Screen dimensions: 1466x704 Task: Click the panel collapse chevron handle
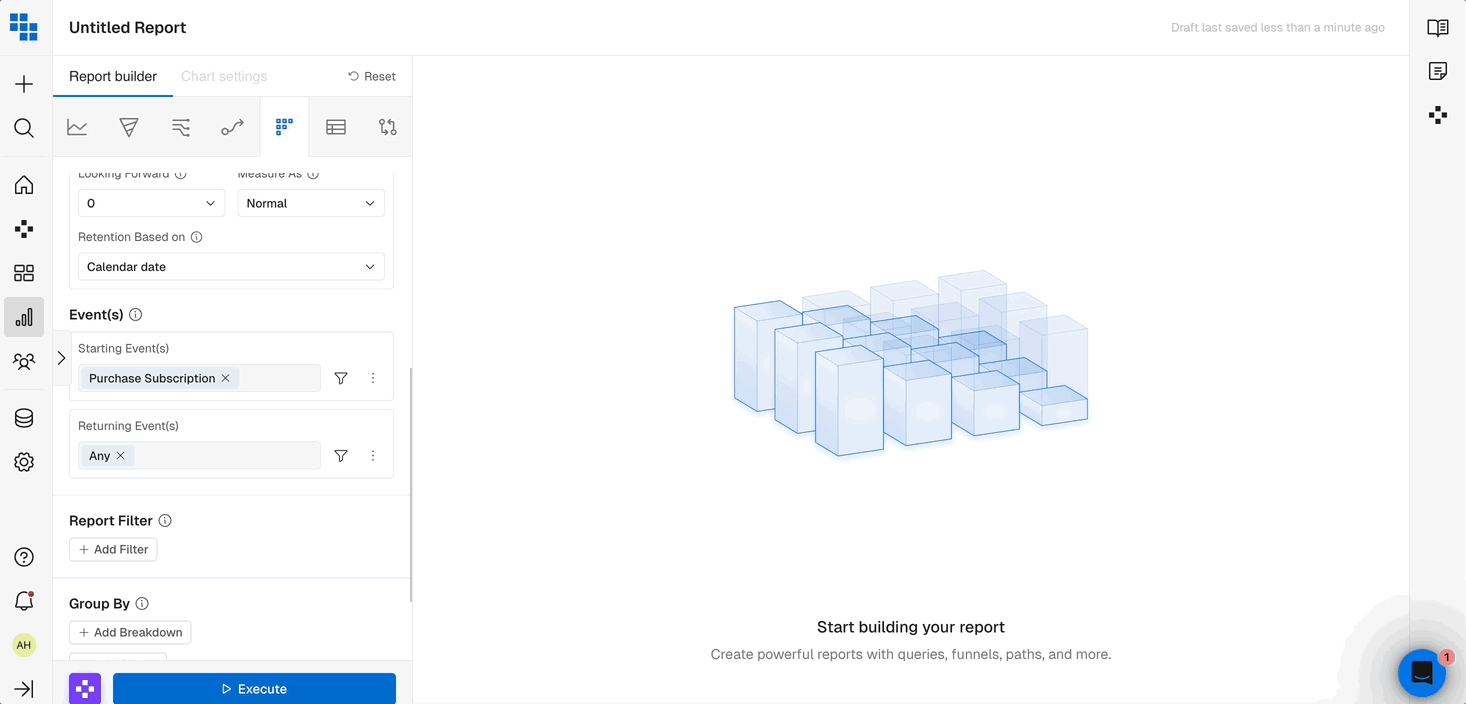(61, 358)
